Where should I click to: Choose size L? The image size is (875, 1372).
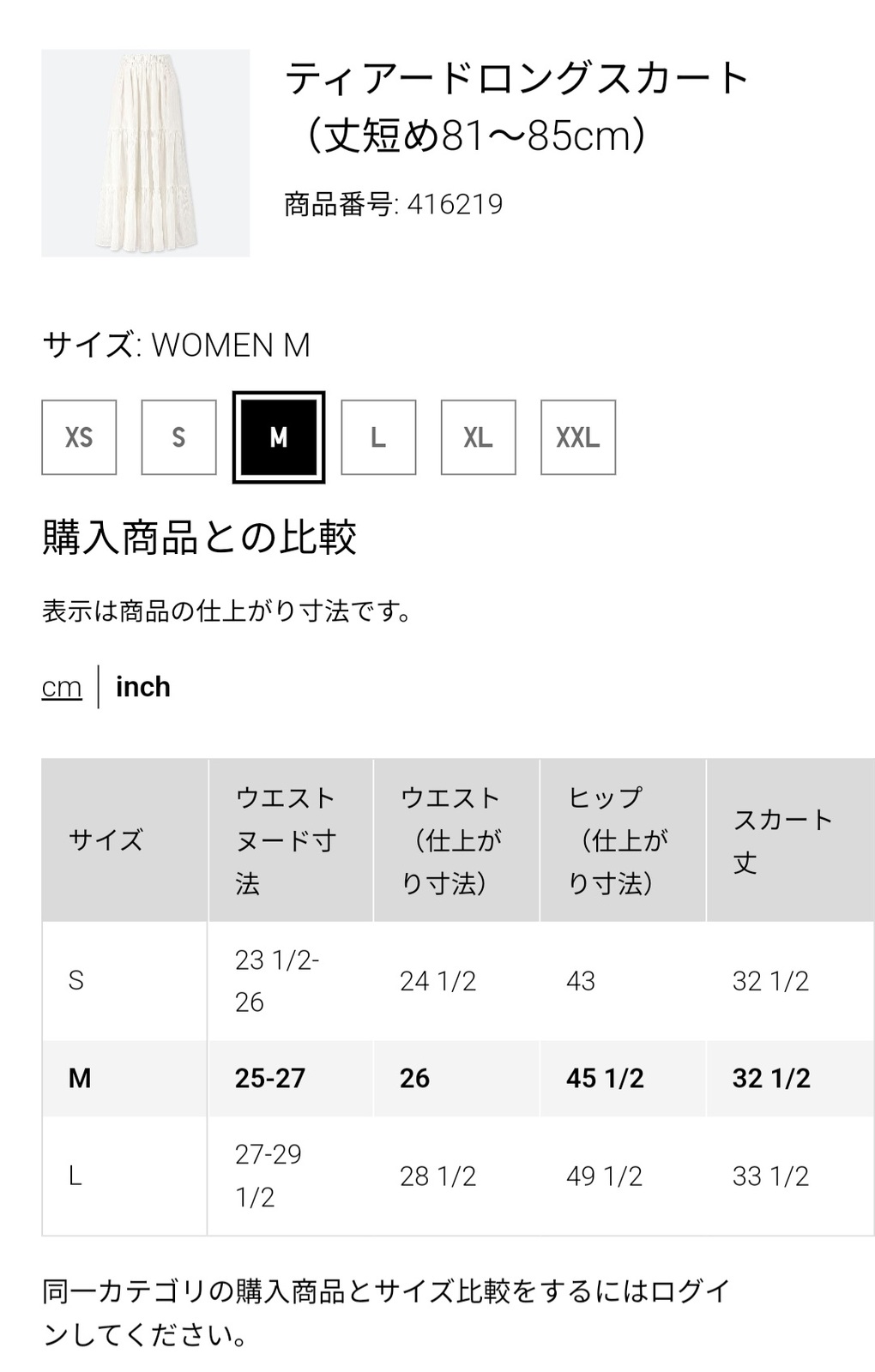point(378,437)
